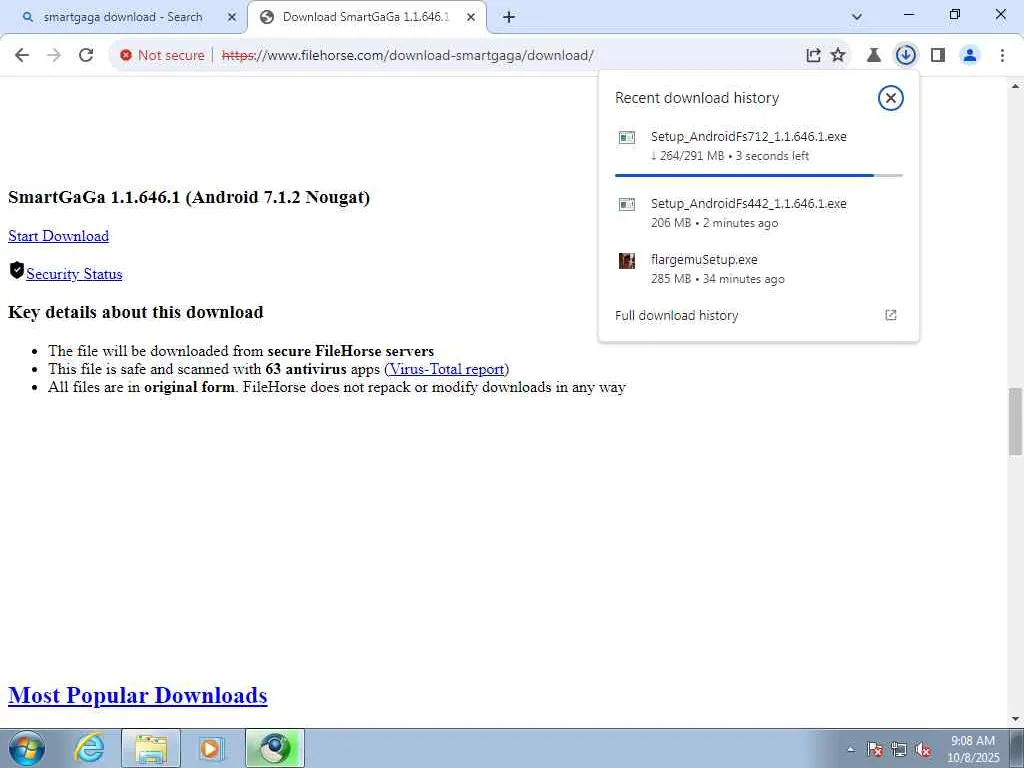Open a new tab with plus button
Viewport: 1024px width, 768px height.
509,17
